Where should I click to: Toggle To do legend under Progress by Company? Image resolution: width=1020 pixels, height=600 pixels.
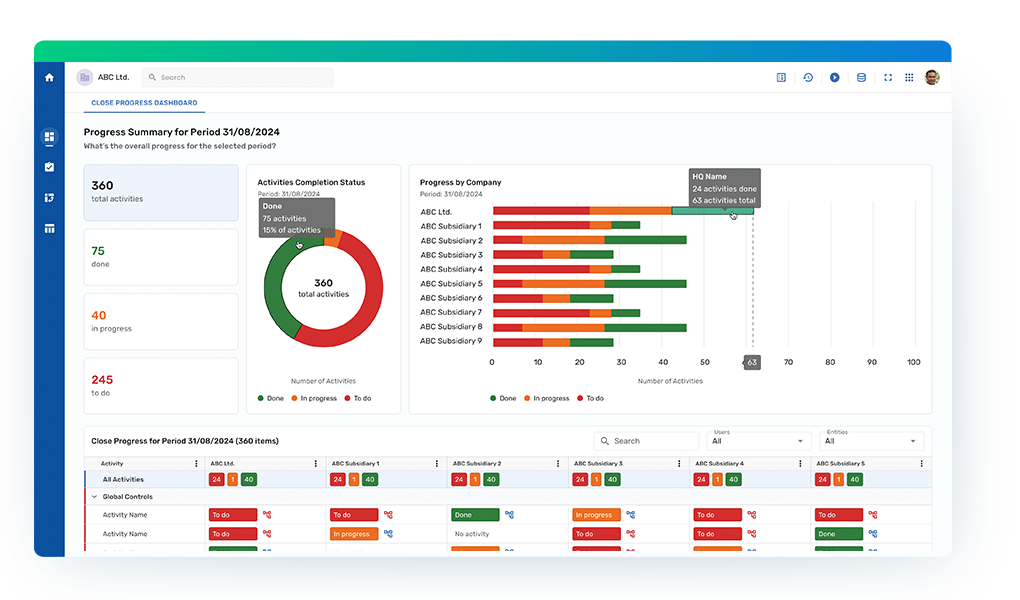[x=589, y=398]
